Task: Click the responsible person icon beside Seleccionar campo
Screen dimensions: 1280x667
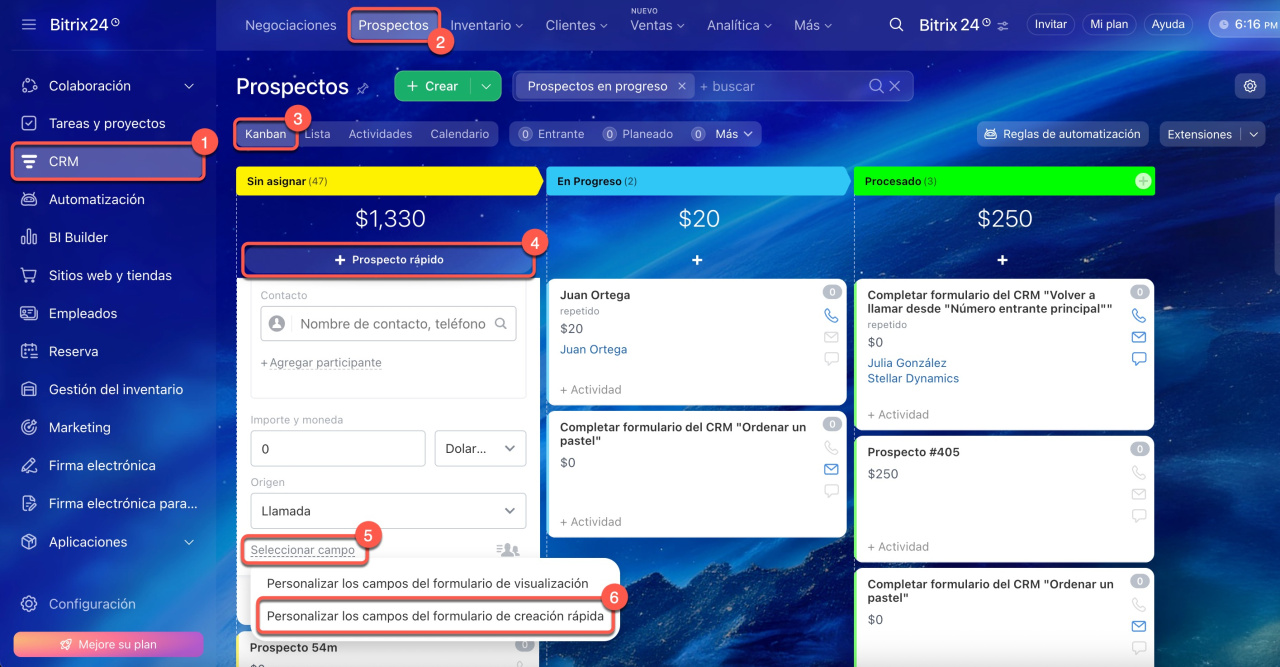Action: [508, 550]
